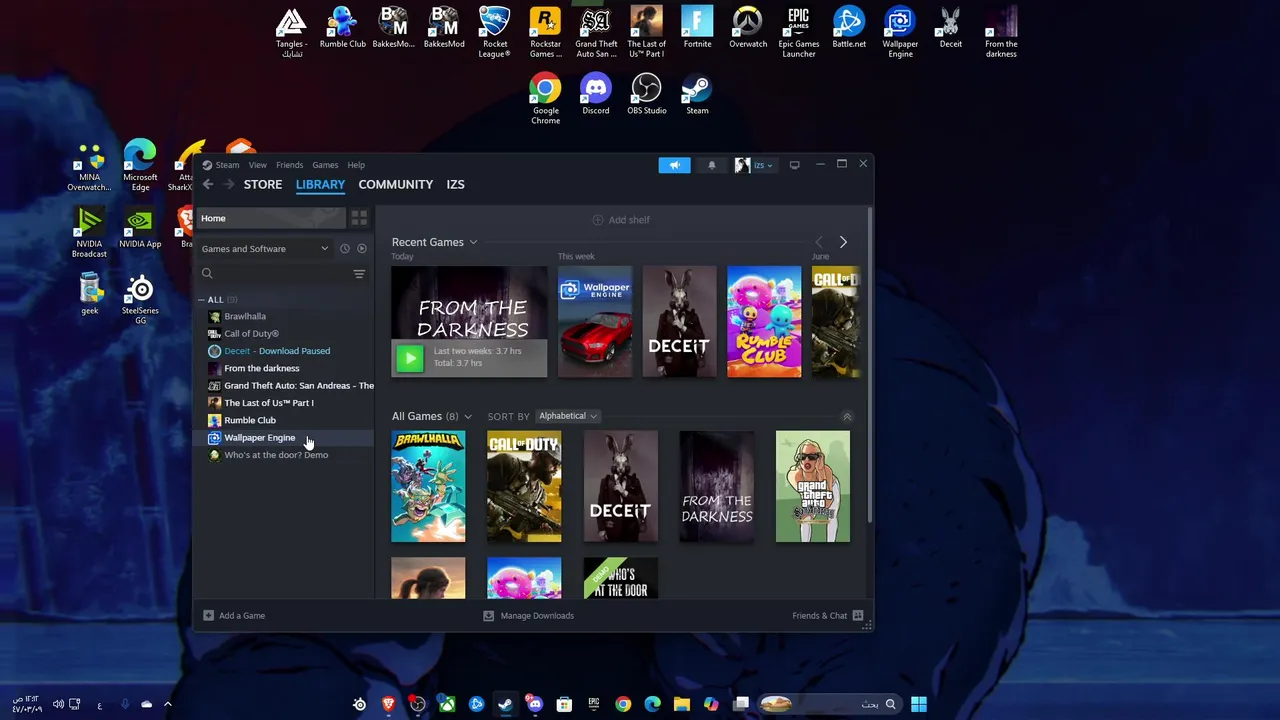1280x720 pixels.
Task: Open Rocket League desktop shortcut
Action: [x=495, y=32]
